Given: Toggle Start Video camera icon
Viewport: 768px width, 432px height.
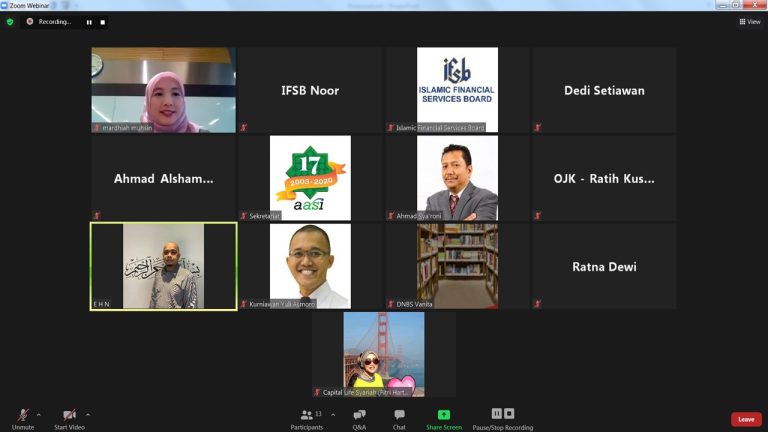Looking at the screenshot, I should click(x=70, y=415).
